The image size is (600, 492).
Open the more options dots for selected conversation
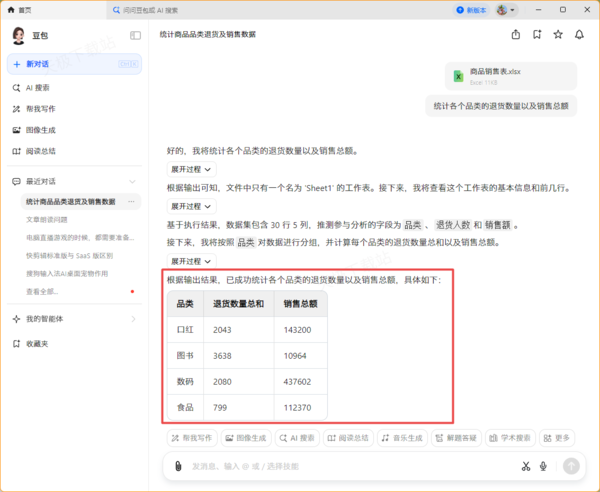pos(131,202)
